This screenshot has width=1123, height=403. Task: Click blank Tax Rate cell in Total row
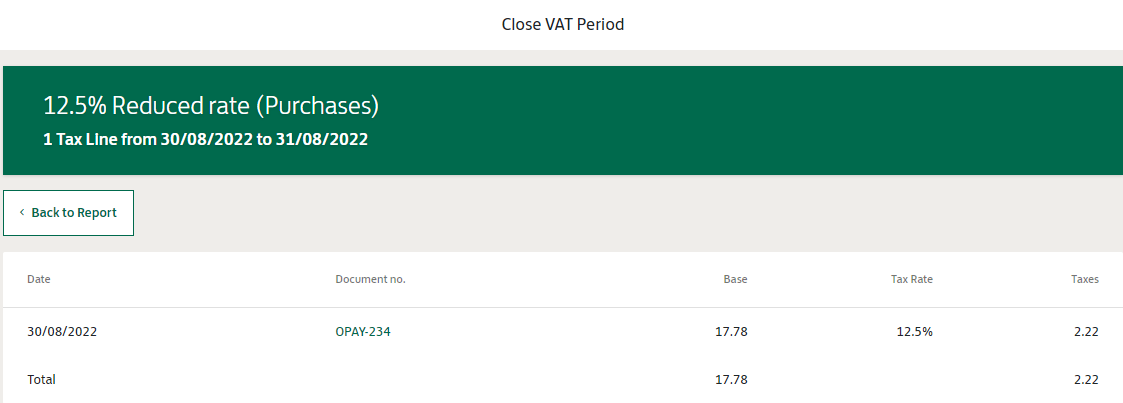coord(911,380)
